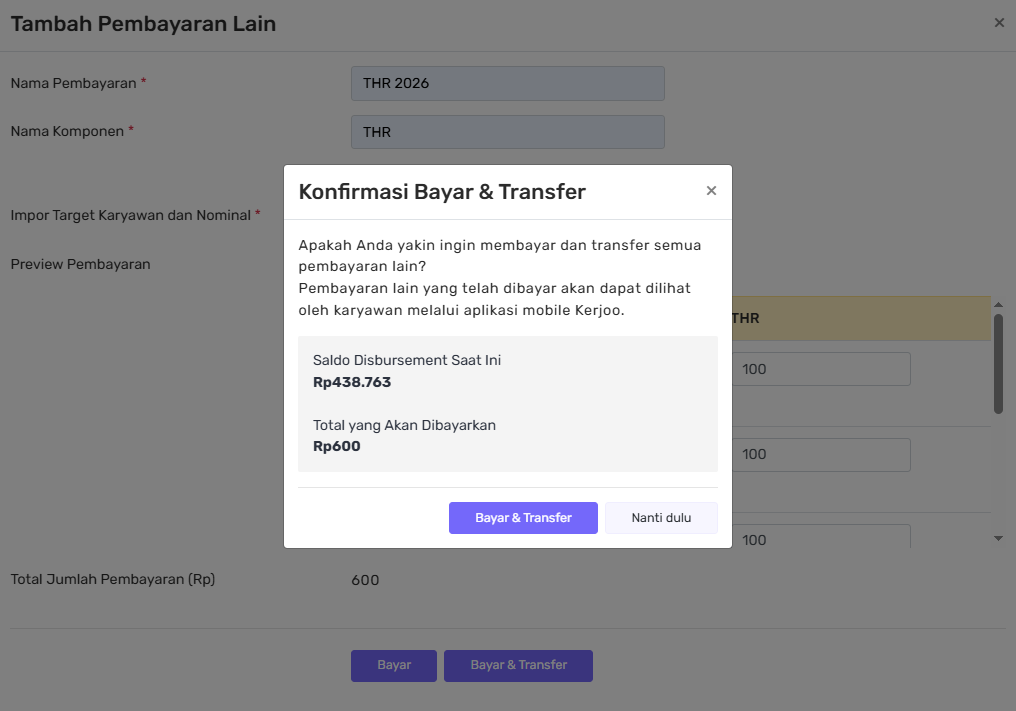The image size is (1016, 711).
Task: Confirm with Bayar & Transfer in dialog
Action: coord(523,518)
